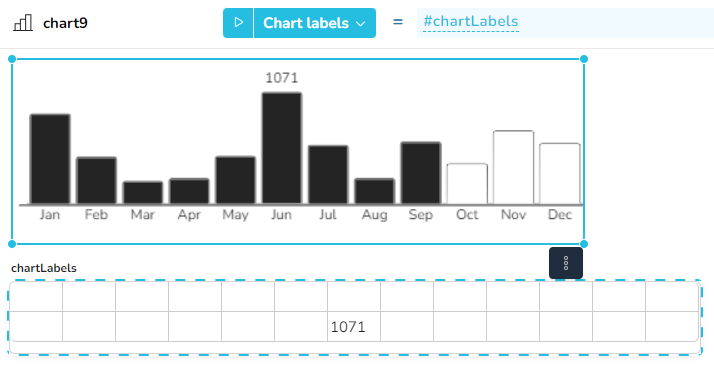
Task: Select the June bar labeled 1071
Action: click(x=281, y=148)
